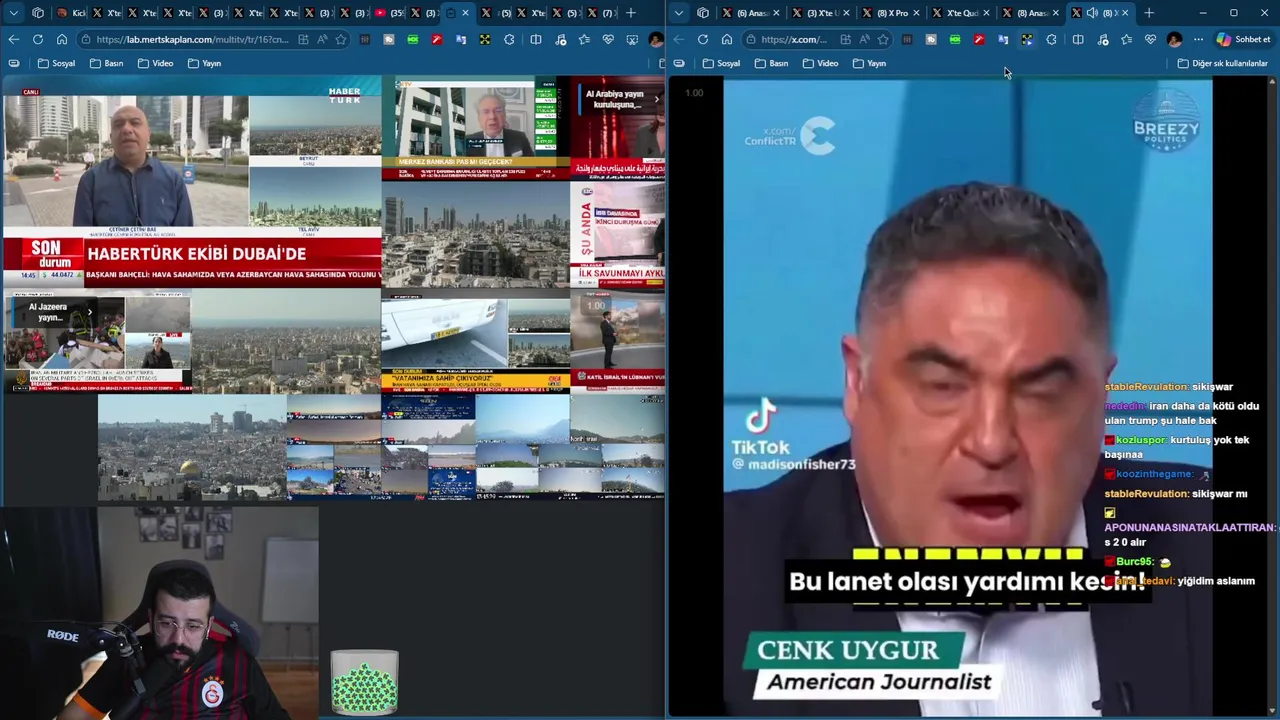Open Basın bookmarks folder in left window
1280x720 pixels.
107,63
